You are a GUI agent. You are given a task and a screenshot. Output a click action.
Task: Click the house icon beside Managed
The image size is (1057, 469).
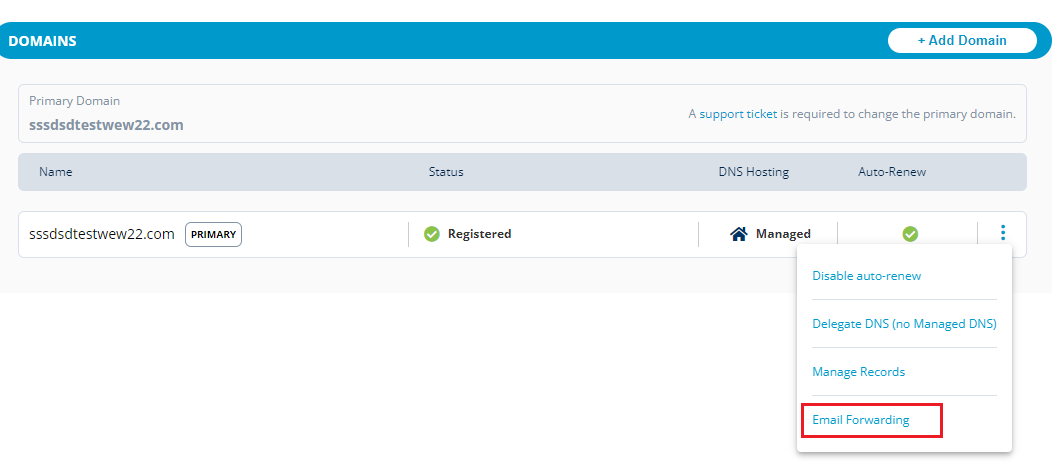point(739,234)
